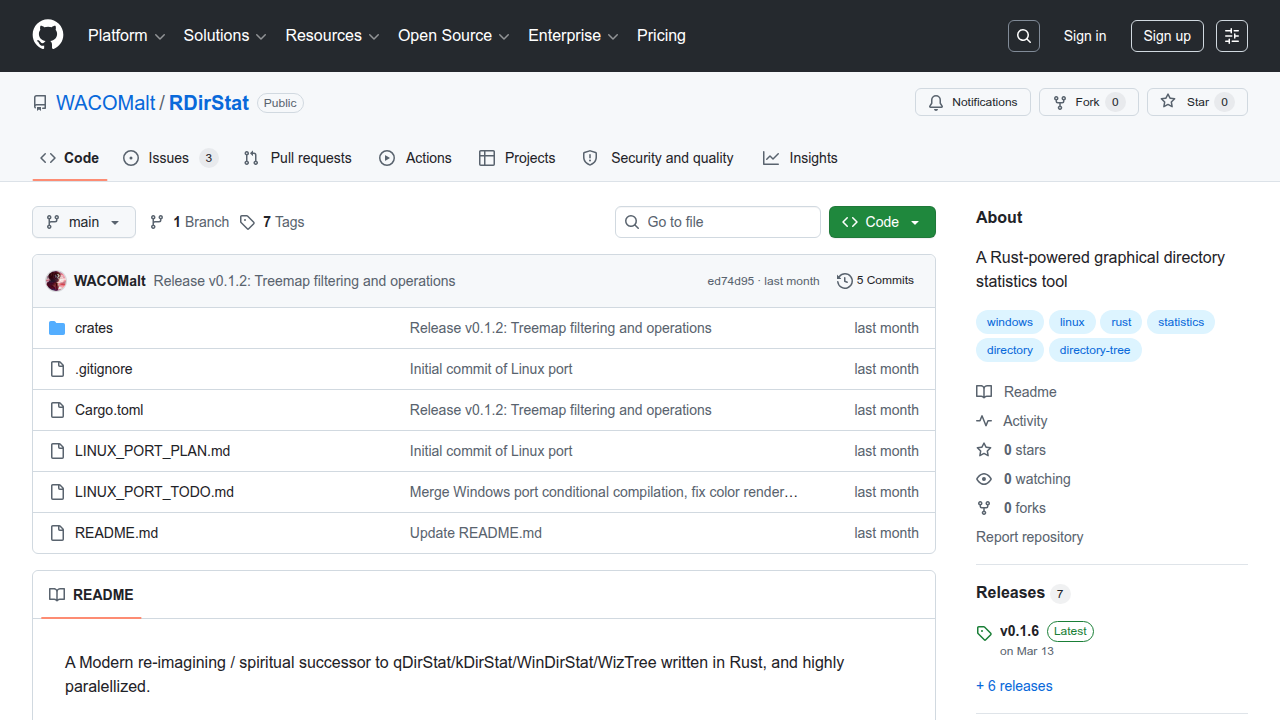Click the Sign in link
The height and width of the screenshot is (720, 1280).
coord(1085,36)
